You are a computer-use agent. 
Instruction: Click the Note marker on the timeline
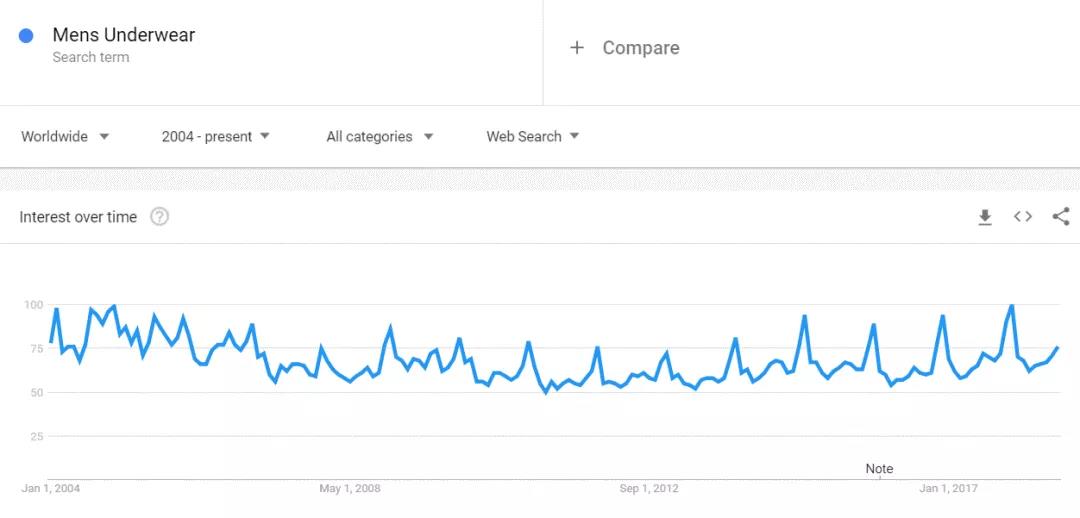pos(879,469)
